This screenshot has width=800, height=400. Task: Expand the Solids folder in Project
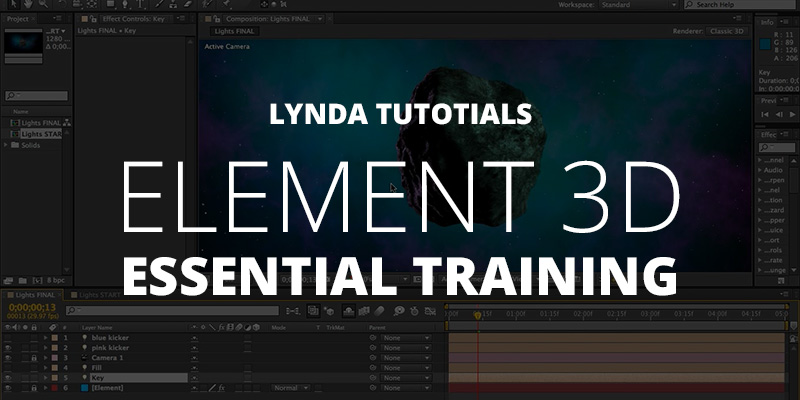pyautogui.click(x=6, y=145)
